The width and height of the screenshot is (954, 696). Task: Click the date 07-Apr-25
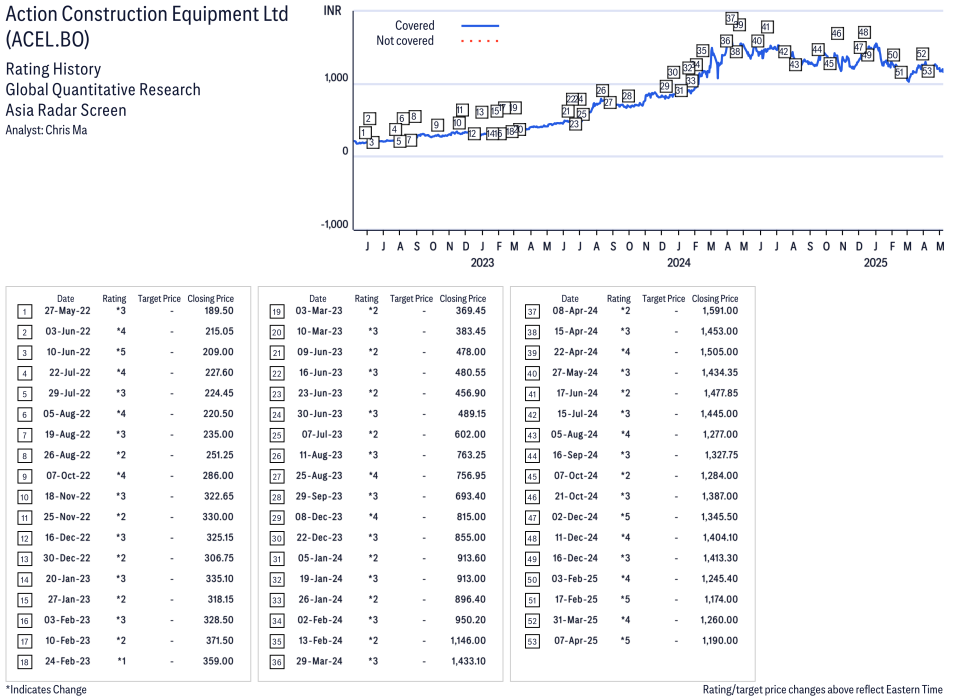pyautogui.click(x=576, y=641)
